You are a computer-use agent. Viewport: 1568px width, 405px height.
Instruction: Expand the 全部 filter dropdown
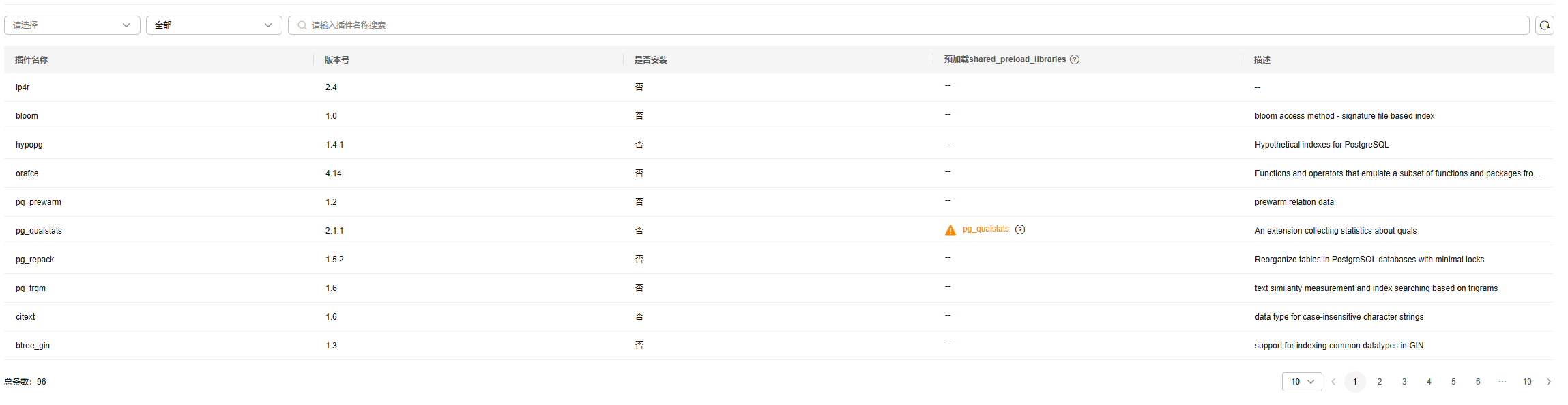[x=214, y=25]
